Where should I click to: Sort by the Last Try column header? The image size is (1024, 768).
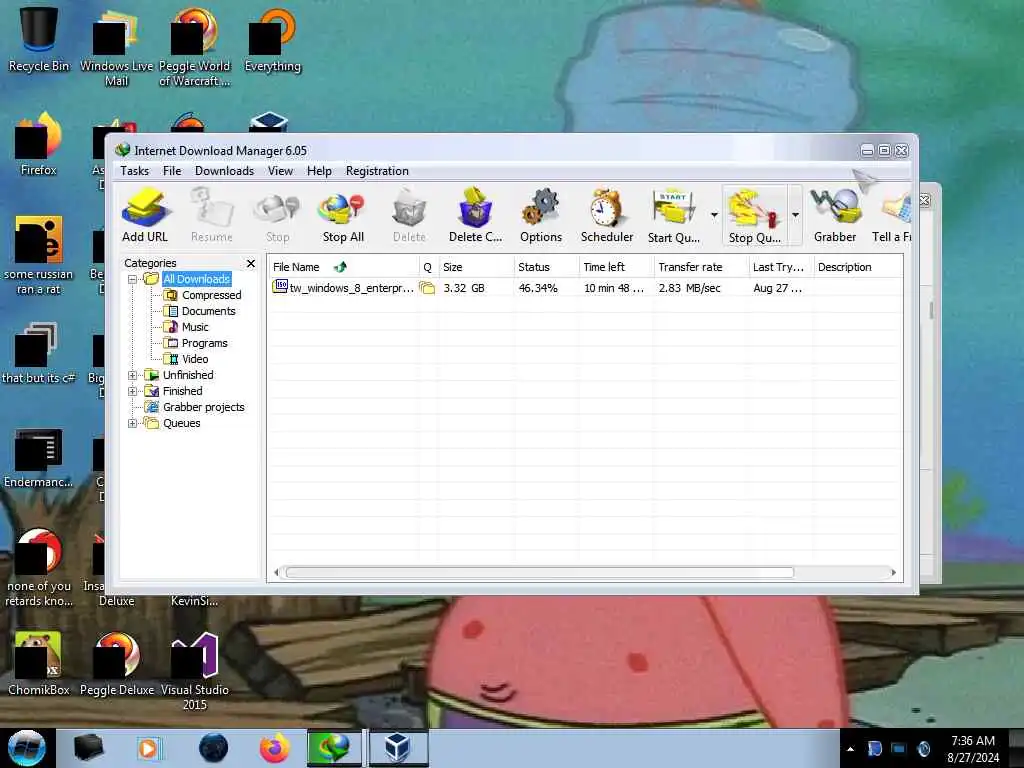coord(780,267)
